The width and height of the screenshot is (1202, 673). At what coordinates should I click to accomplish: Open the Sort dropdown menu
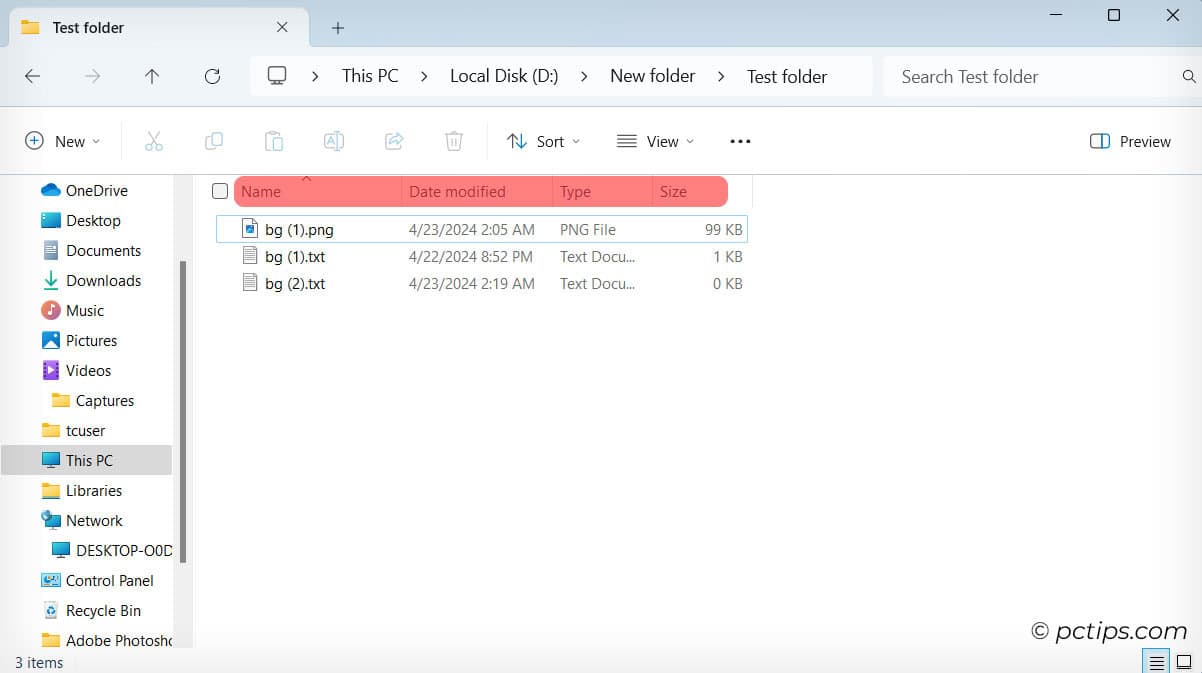tap(543, 141)
